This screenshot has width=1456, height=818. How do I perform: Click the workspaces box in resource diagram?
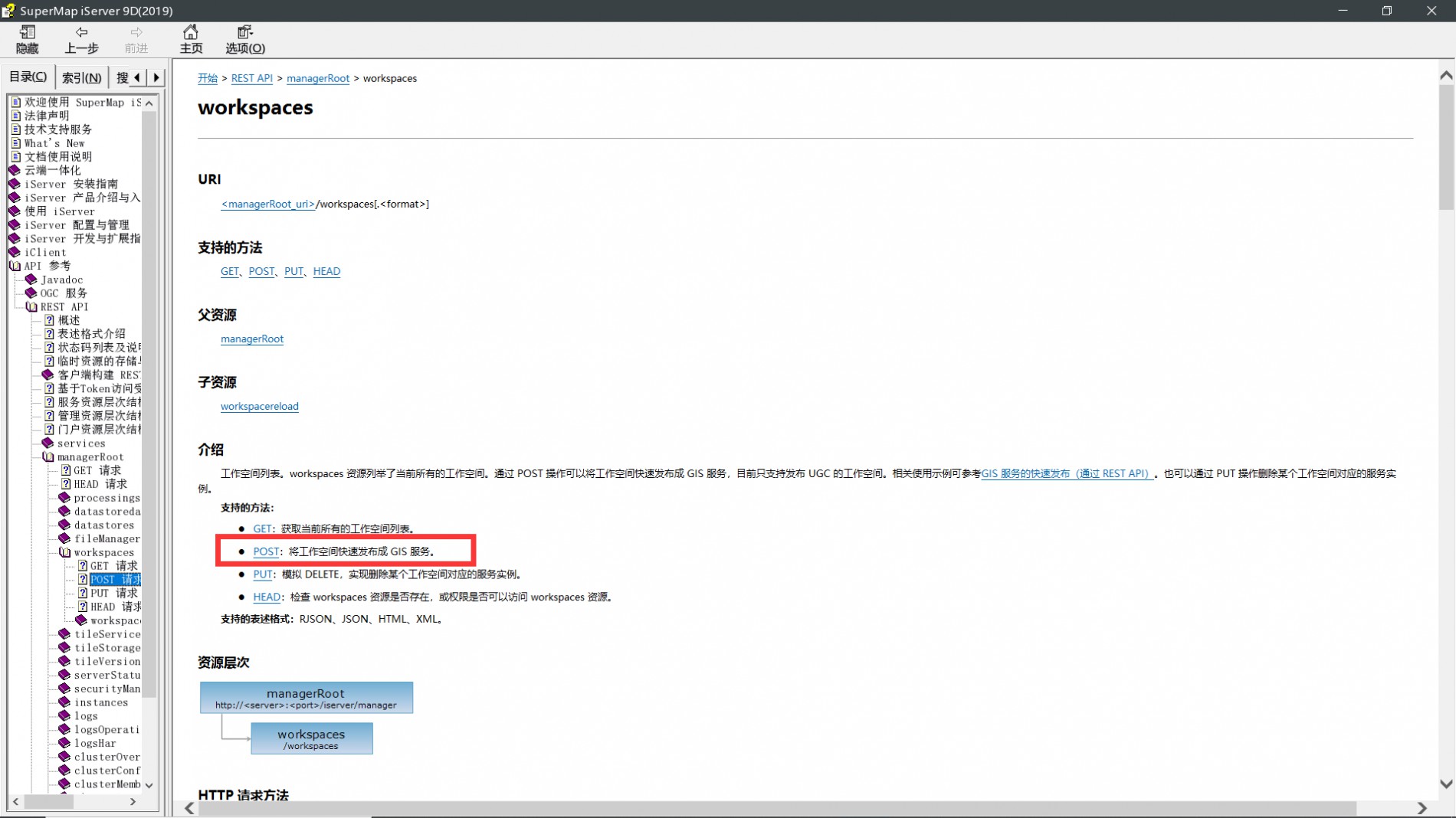tap(312, 738)
